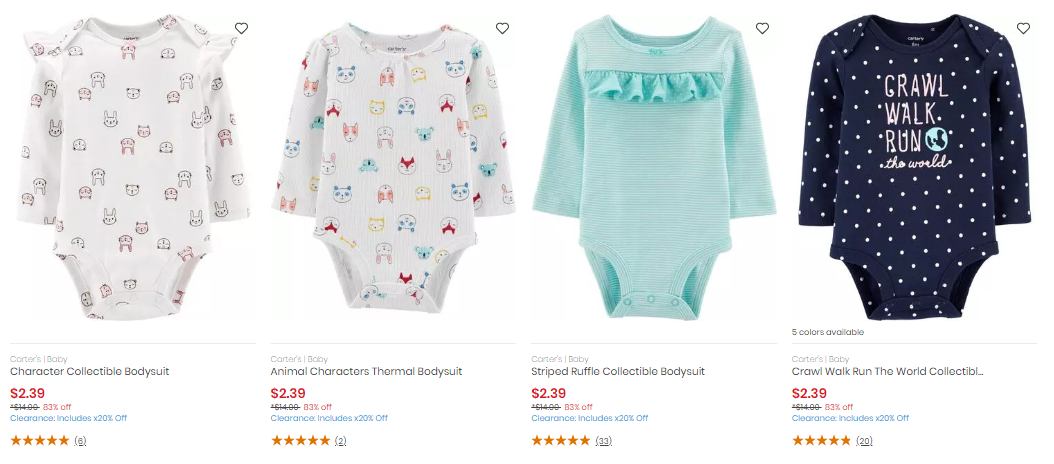Viewport: 1054px width, 464px height.
Task: Open the 33 reviews for Striped Ruffle Bodysuit
Action: [x=603, y=441]
